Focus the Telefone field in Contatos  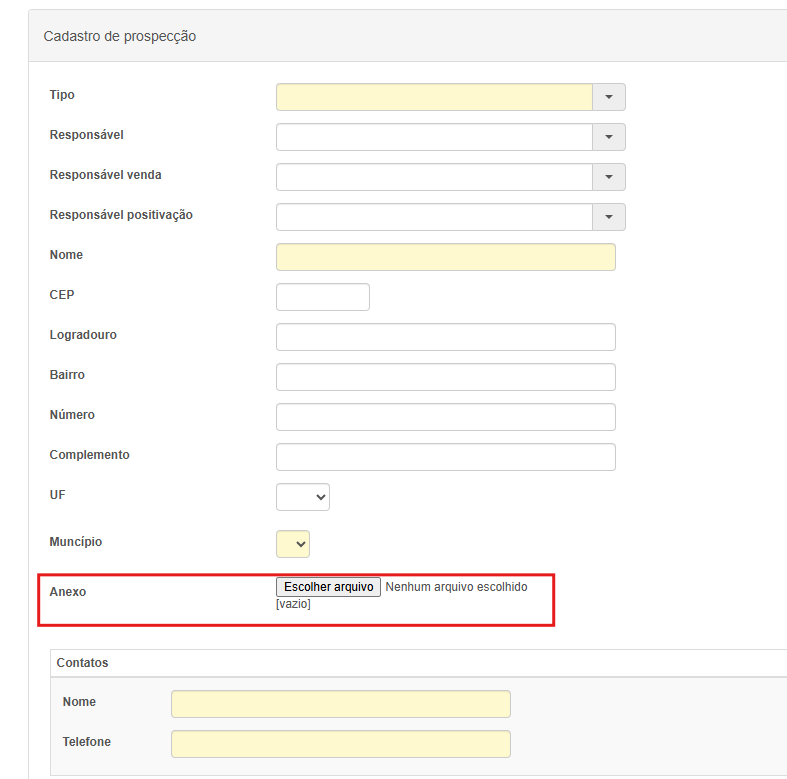(340, 744)
